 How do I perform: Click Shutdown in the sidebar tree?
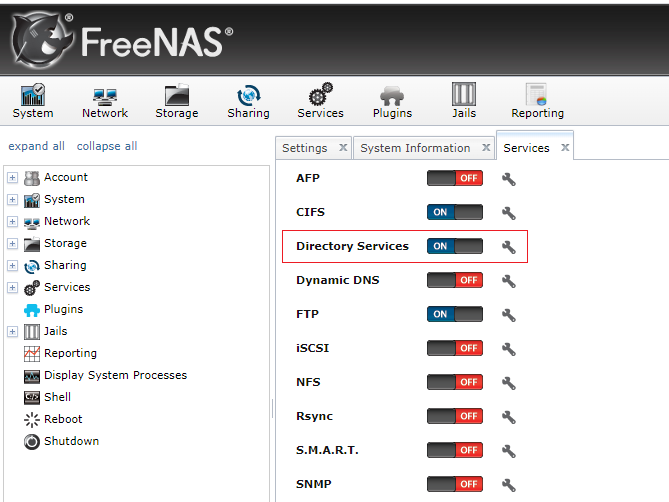(x=71, y=441)
